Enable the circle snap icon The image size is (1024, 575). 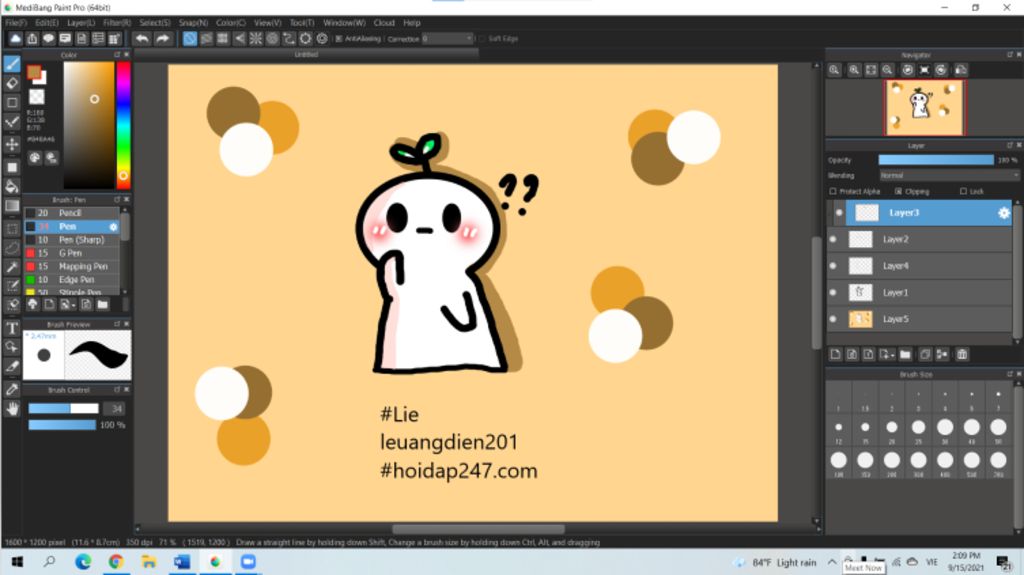click(272, 39)
